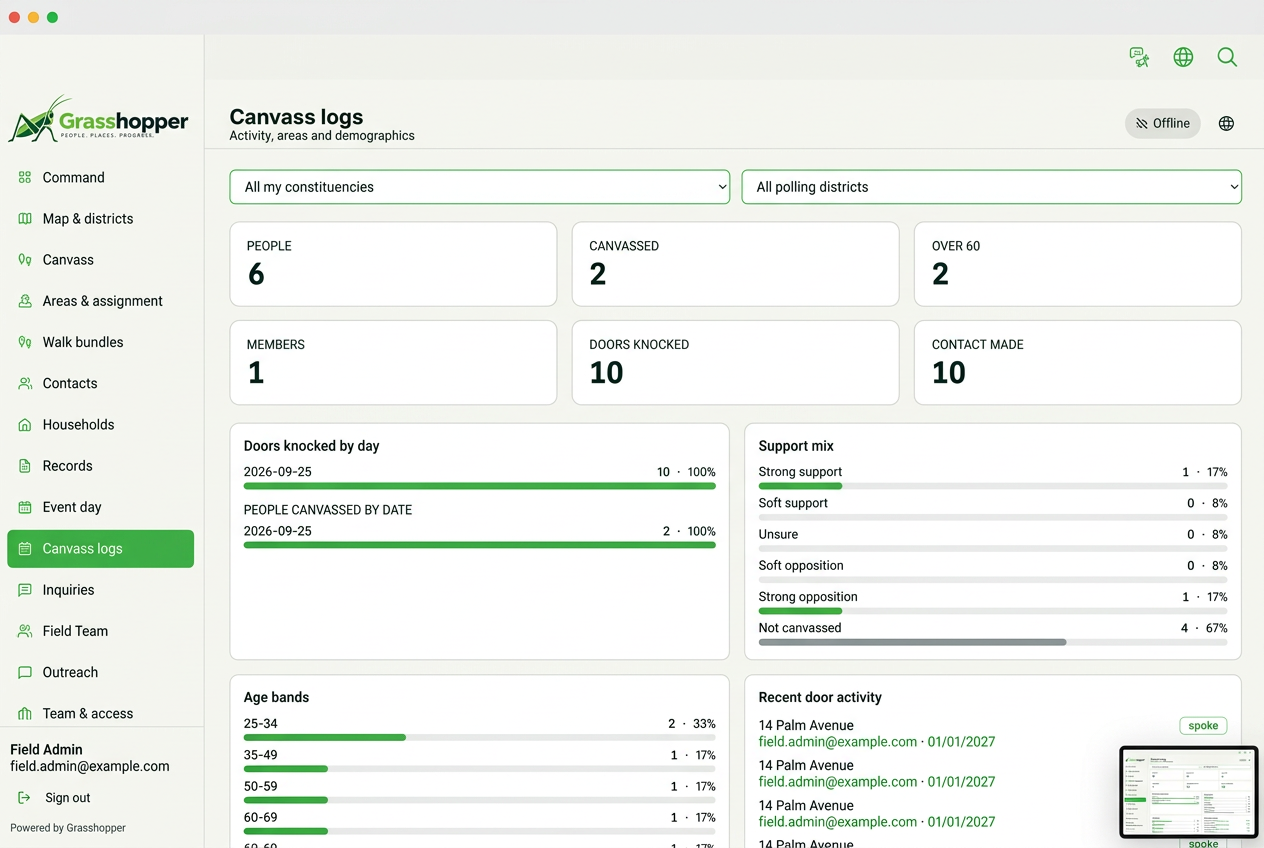Click the CONTACT MADE 10 card

tap(1078, 362)
